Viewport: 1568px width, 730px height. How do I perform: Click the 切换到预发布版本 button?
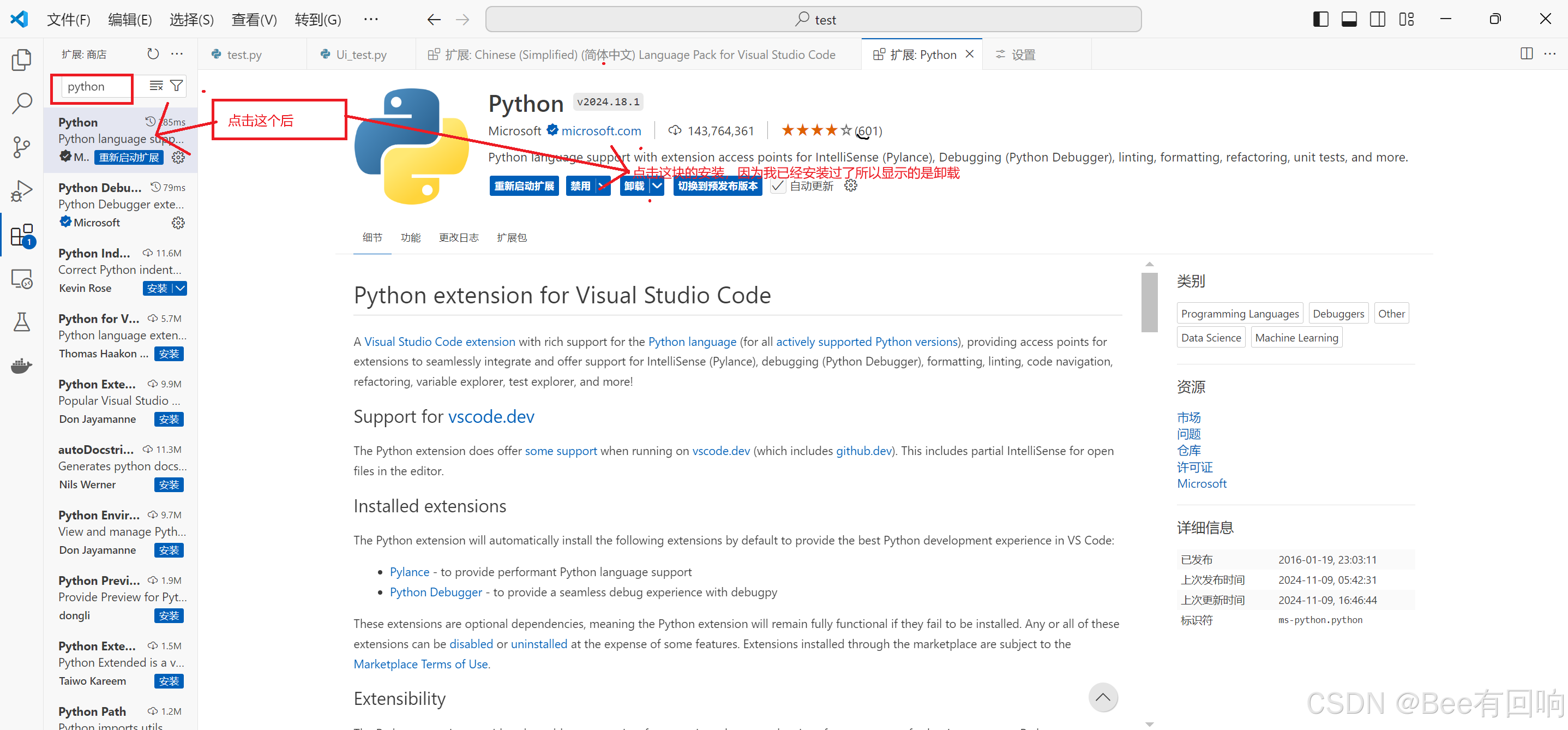(717, 186)
